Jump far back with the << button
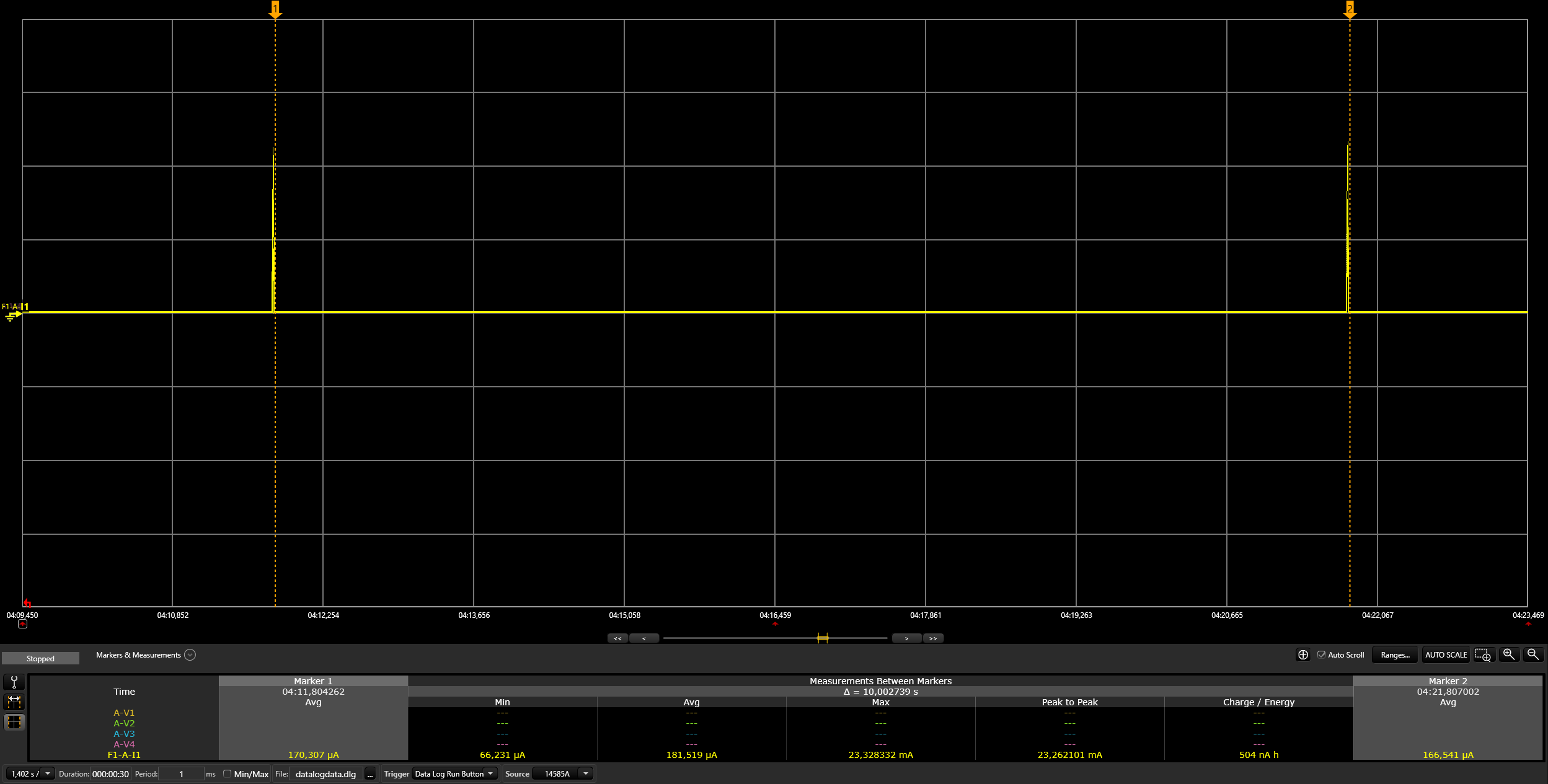This screenshot has height=784, width=1548. tap(617, 638)
